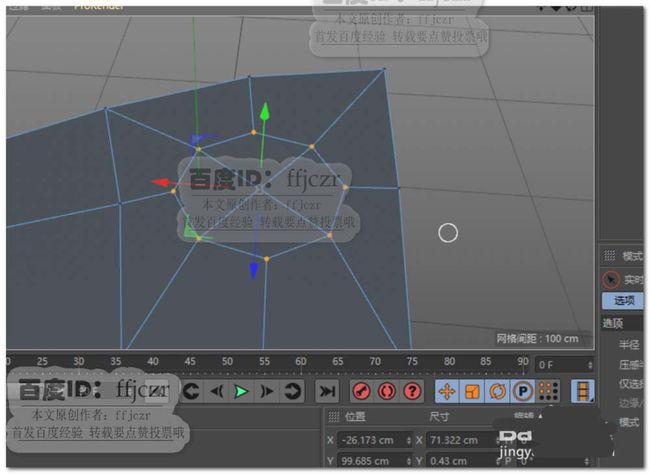The width and height of the screenshot is (650, 474).
Task: Click the stepper on the -26.173 cm field
Action: (409, 440)
